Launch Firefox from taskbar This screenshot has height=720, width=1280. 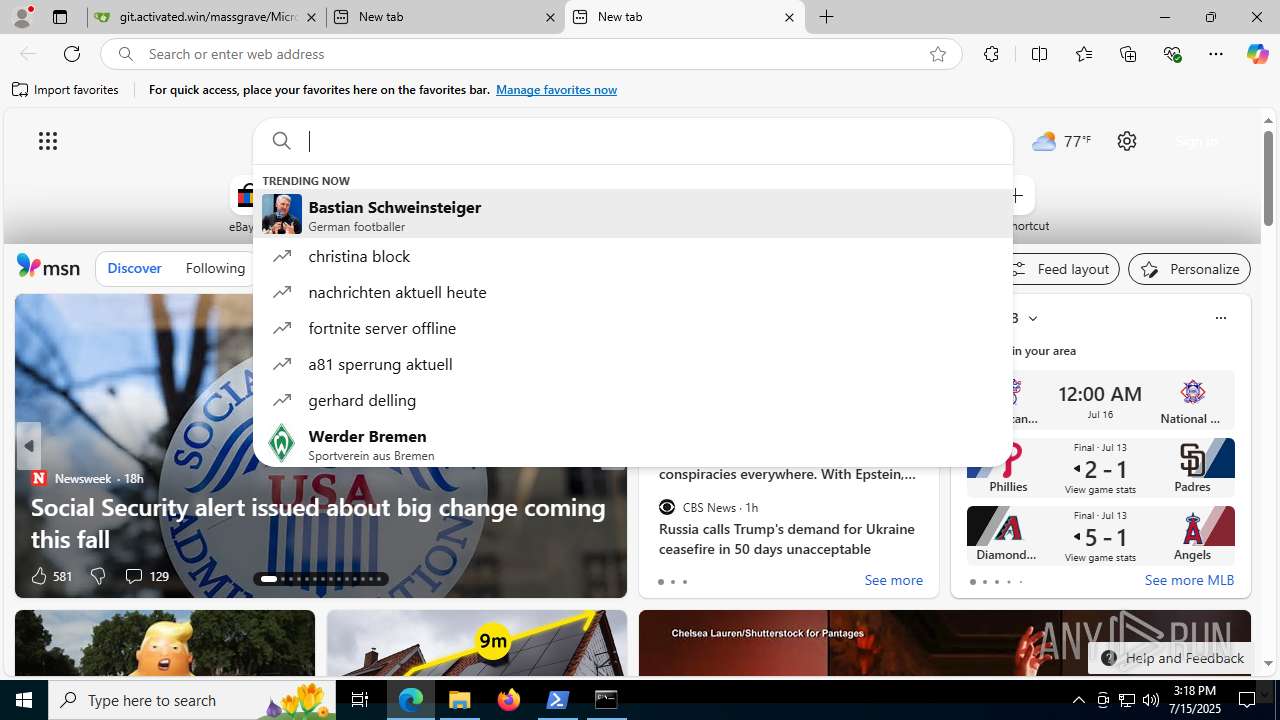pos(509,700)
